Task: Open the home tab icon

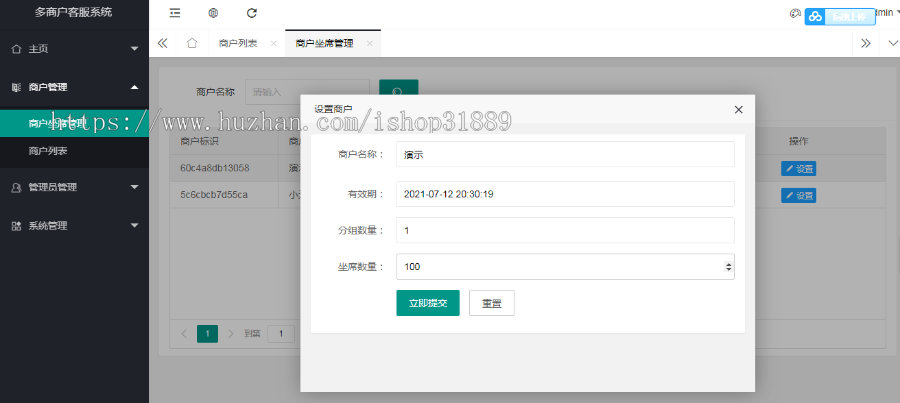Action: (192, 43)
